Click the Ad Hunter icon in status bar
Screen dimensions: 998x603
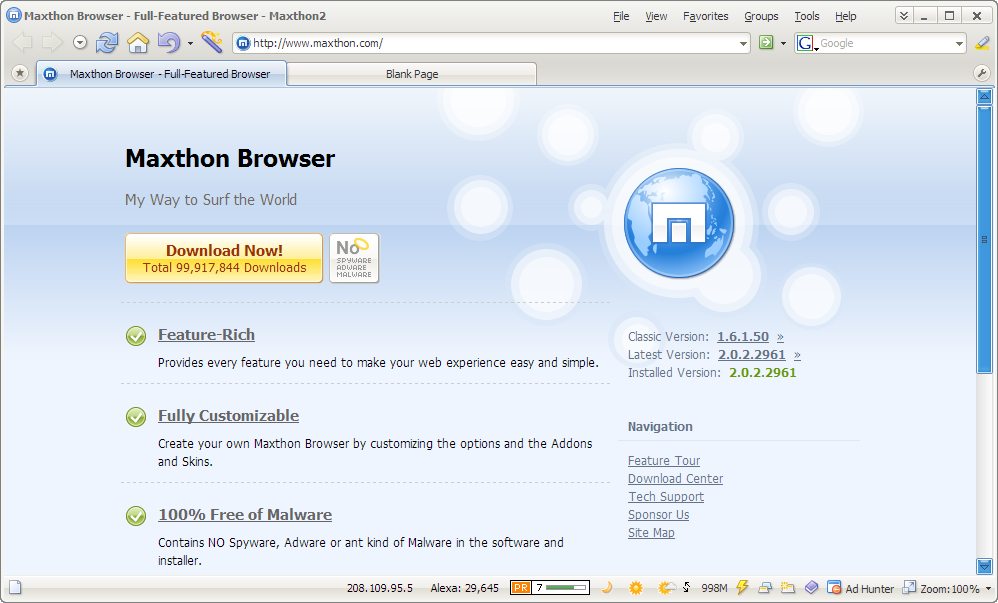point(836,588)
